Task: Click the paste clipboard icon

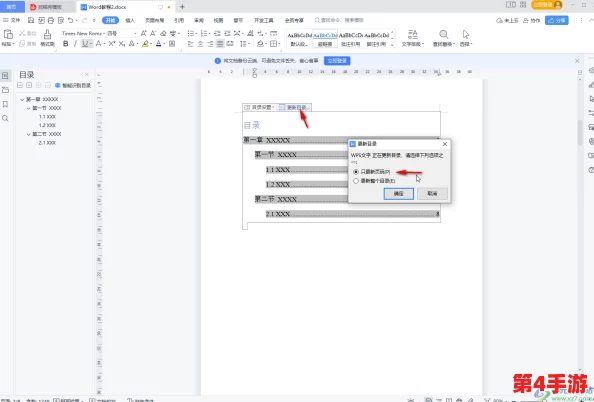Action: 8,34
